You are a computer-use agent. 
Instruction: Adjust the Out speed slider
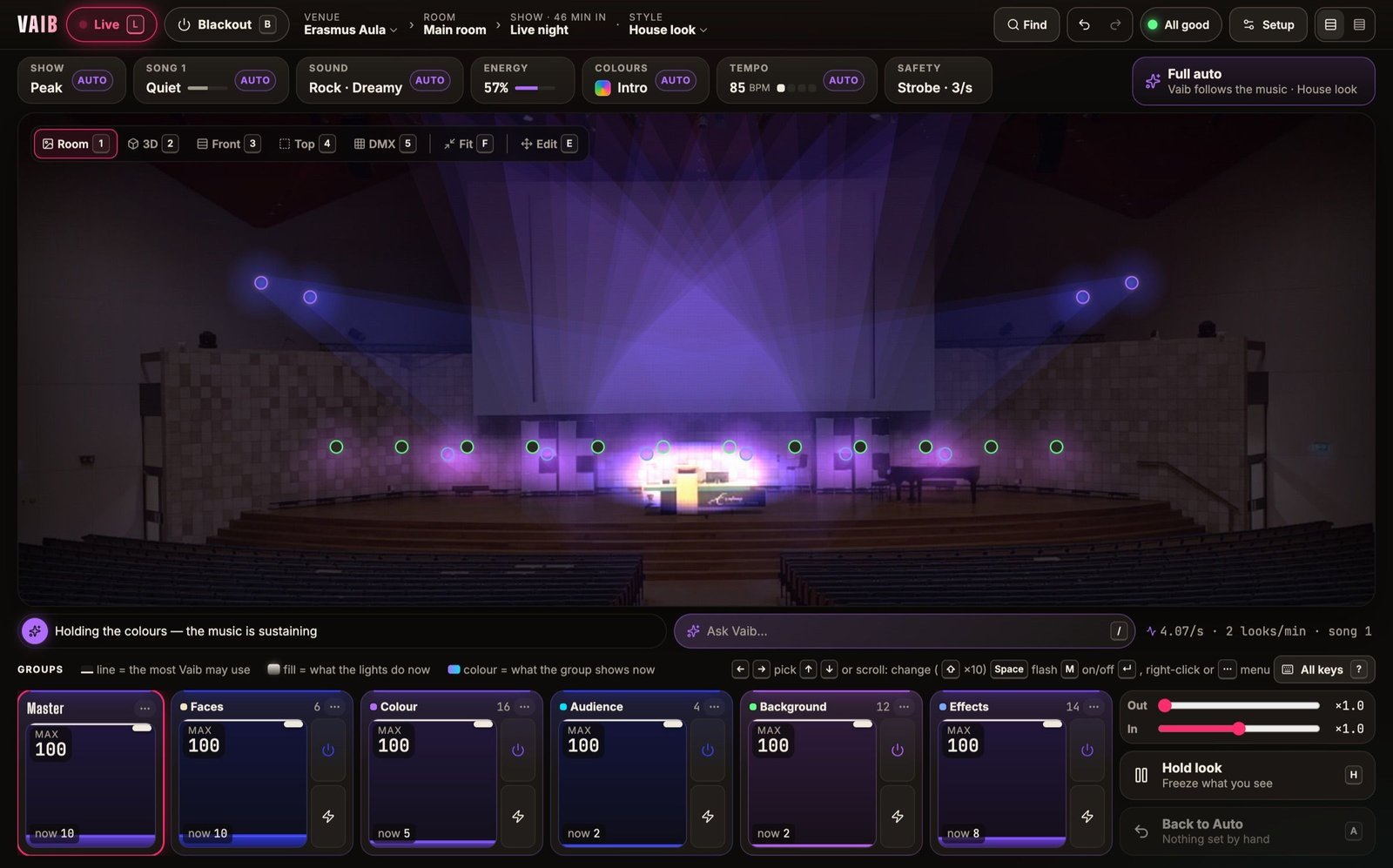1239,705
